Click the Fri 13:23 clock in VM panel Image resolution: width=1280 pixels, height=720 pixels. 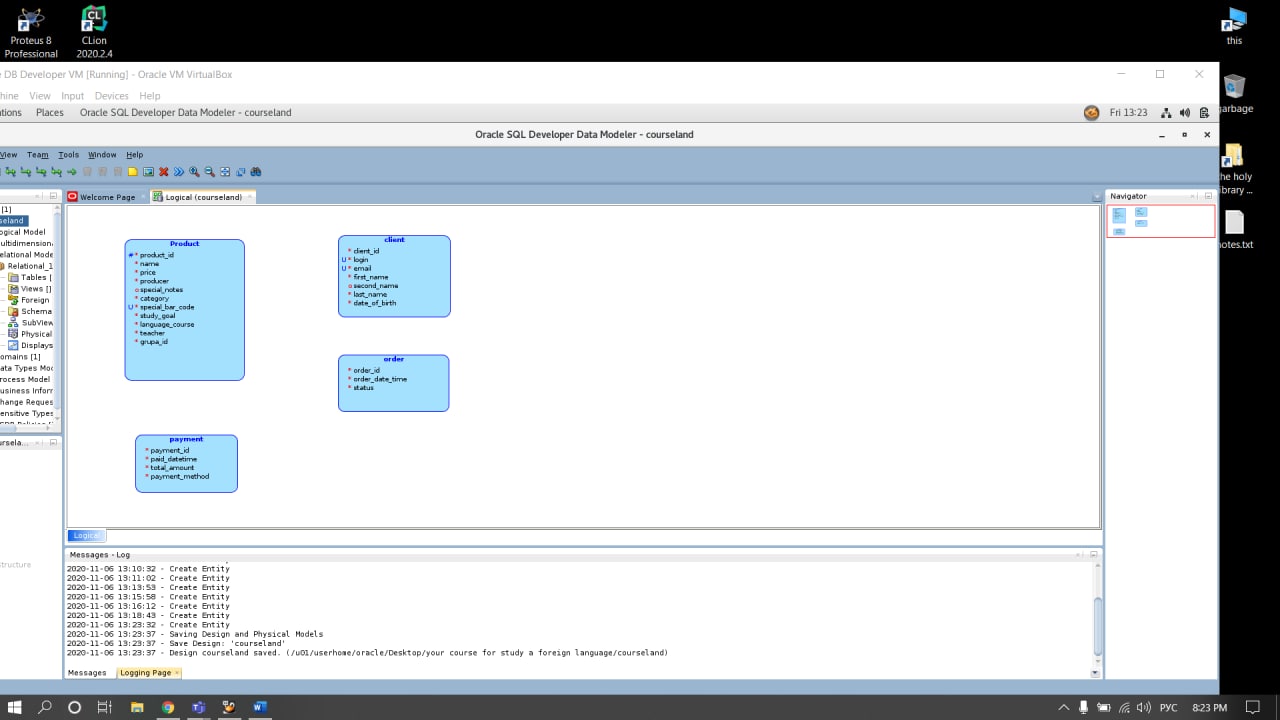[1128, 113]
